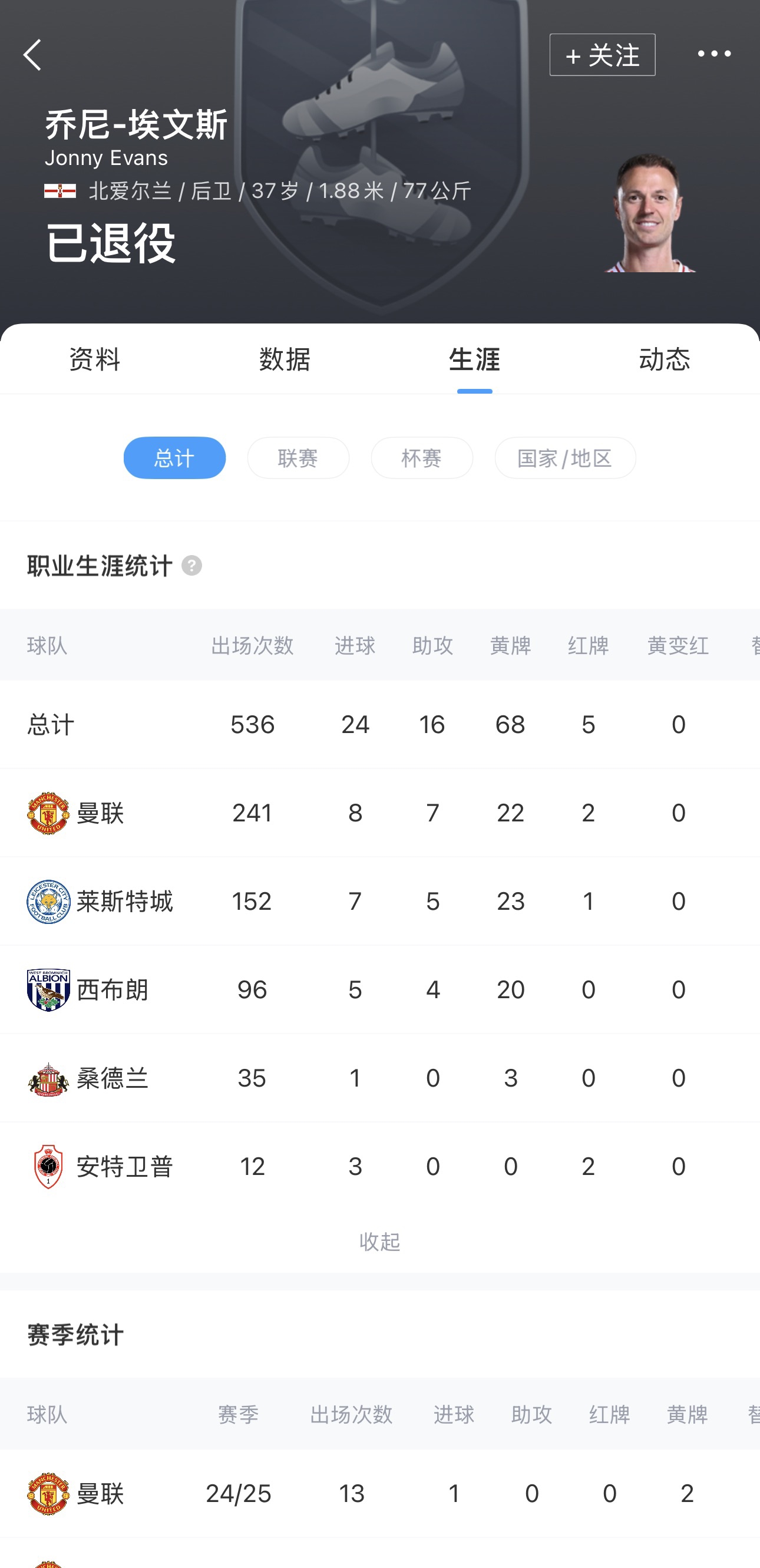The height and width of the screenshot is (1568, 760).
Task: Select the 国家/地区 filter pill
Action: [564, 458]
